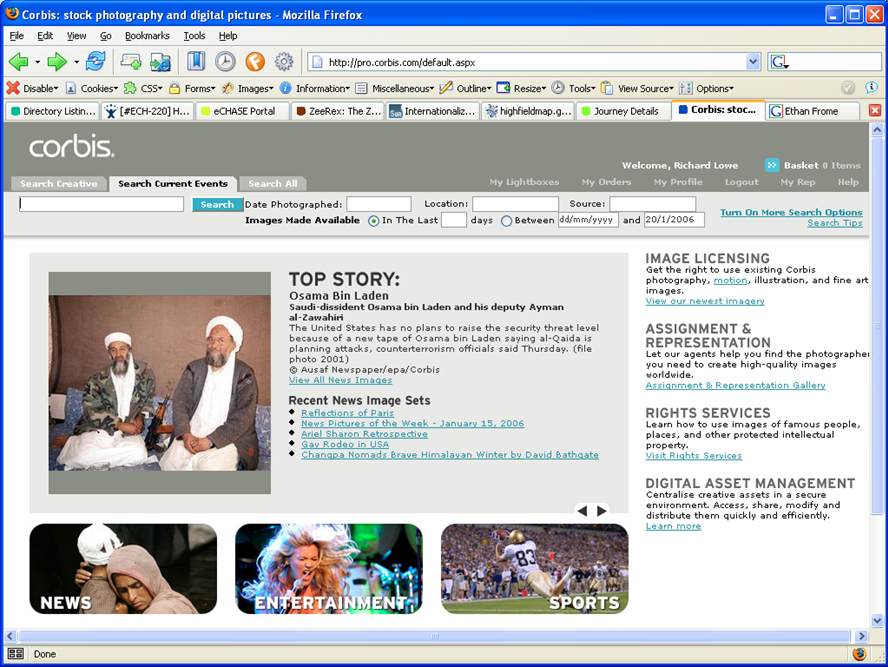Open the Ariel Sharon Retrospective link
This screenshot has height=667, width=888.
[364, 434]
